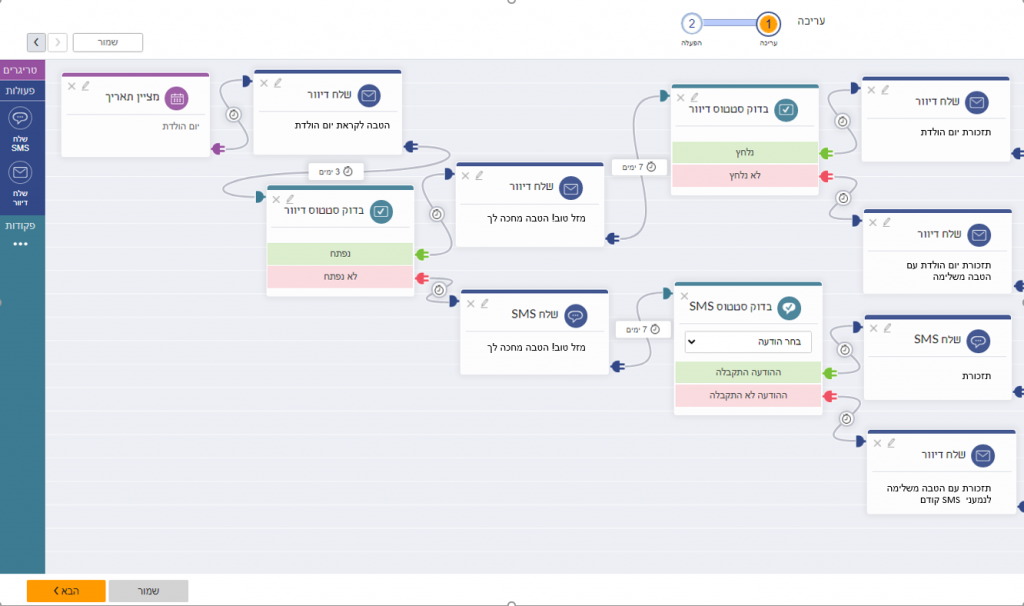The height and width of the screenshot is (606, 1024).
Task: Open the three-dots more menu under פקודות
Action: (21, 244)
